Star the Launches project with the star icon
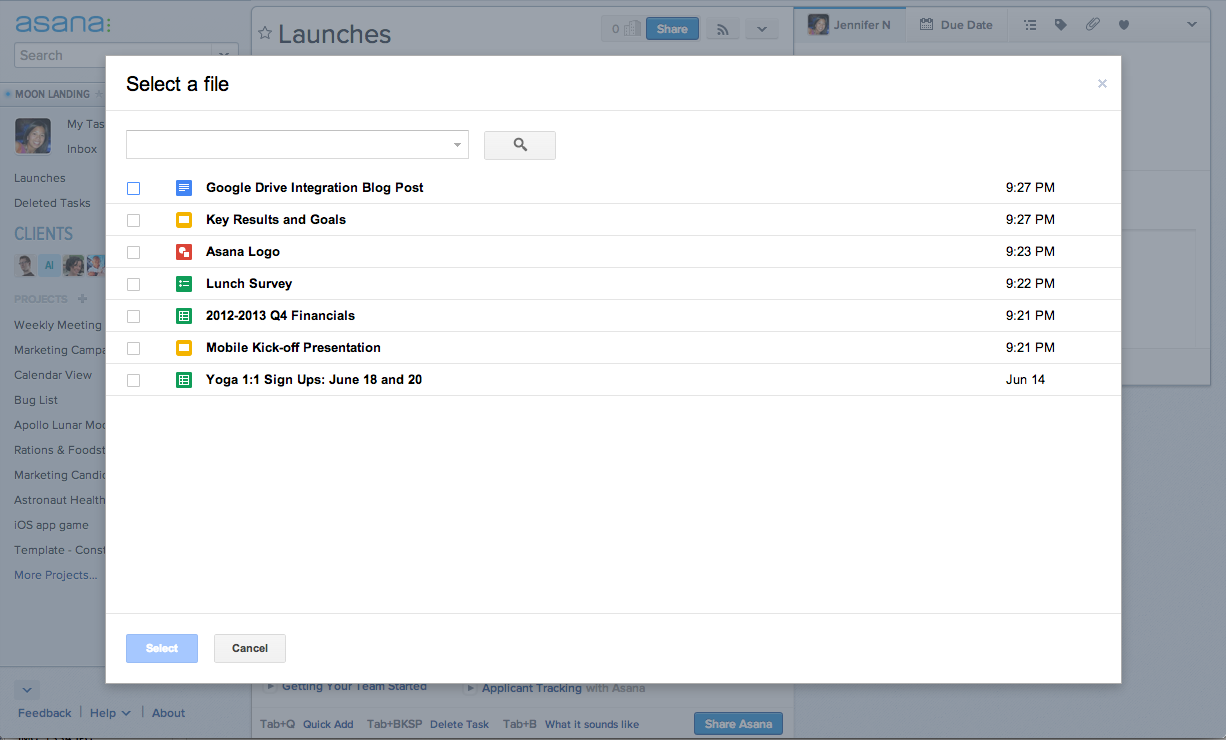This screenshot has height=740, width=1226. (x=264, y=32)
